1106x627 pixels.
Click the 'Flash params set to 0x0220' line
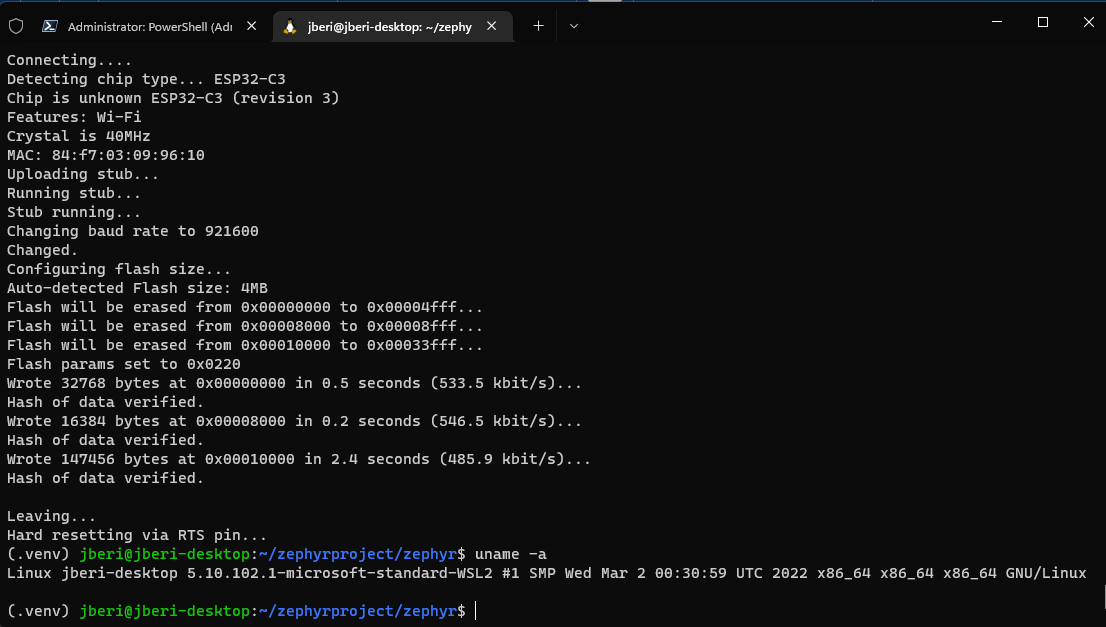(123, 365)
